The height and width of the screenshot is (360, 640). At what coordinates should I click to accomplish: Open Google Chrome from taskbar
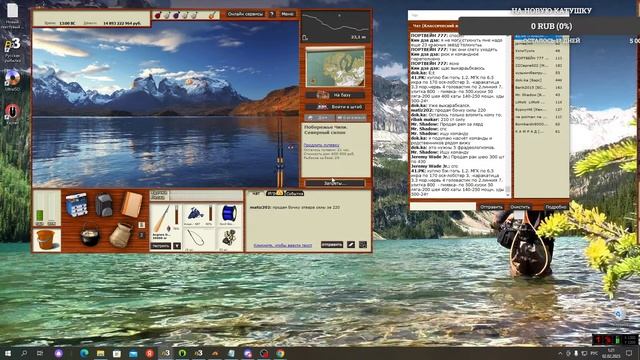[x=280, y=353]
